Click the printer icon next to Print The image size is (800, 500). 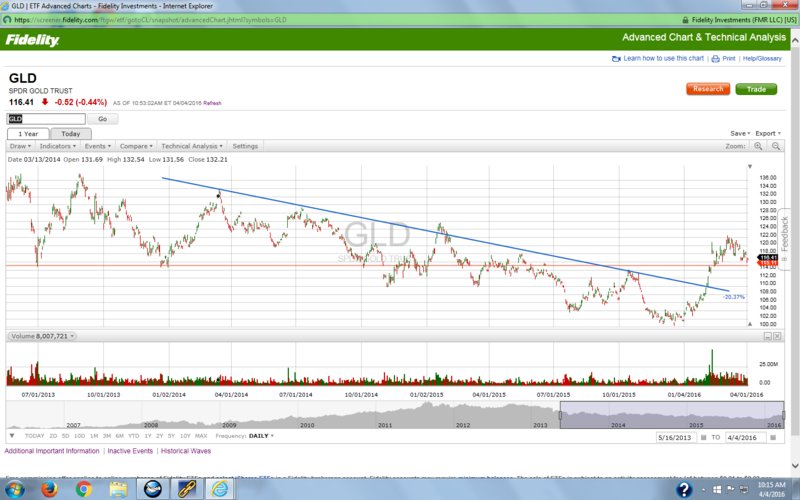pos(715,59)
